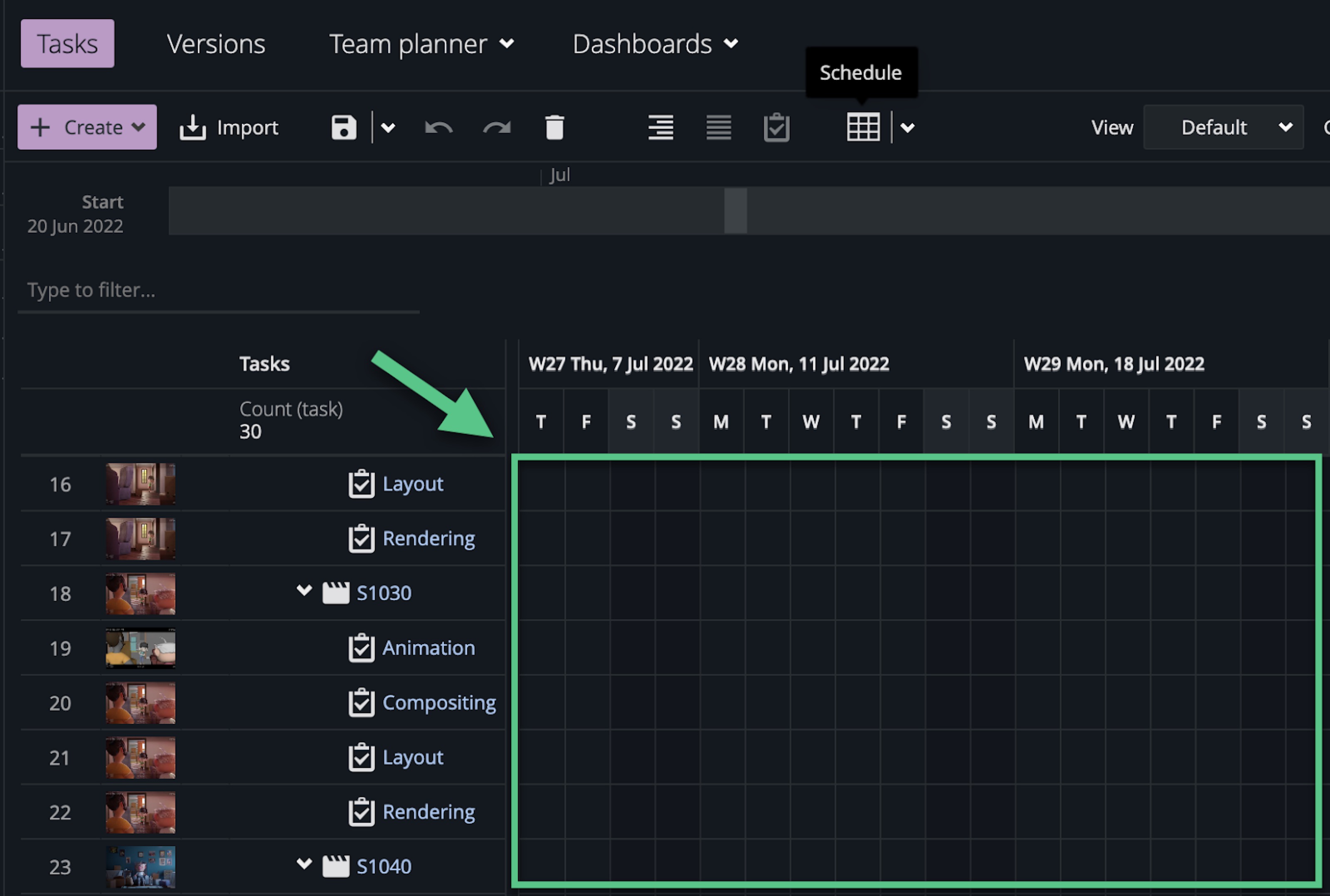This screenshot has width=1330, height=896.
Task: Click the trash Delete icon
Action: 554,127
